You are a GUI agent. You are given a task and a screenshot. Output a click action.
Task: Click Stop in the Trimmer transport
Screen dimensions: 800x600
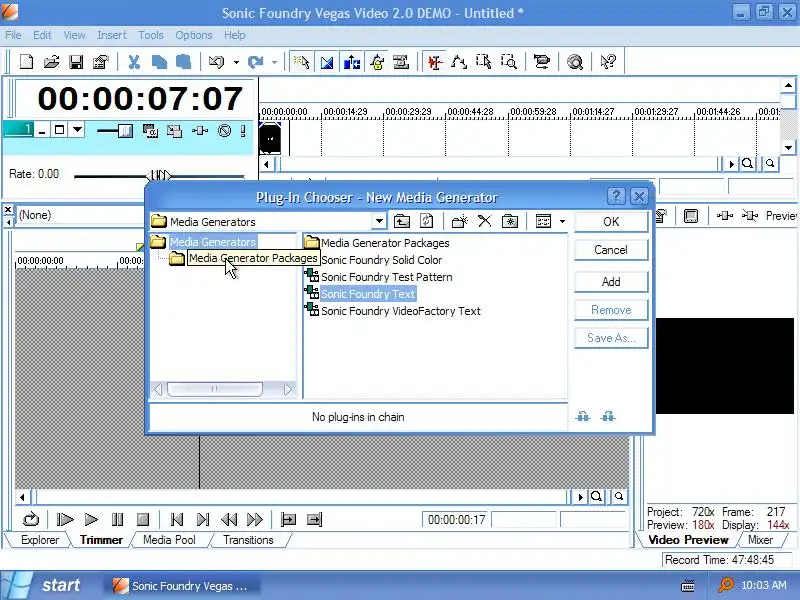click(143, 520)
